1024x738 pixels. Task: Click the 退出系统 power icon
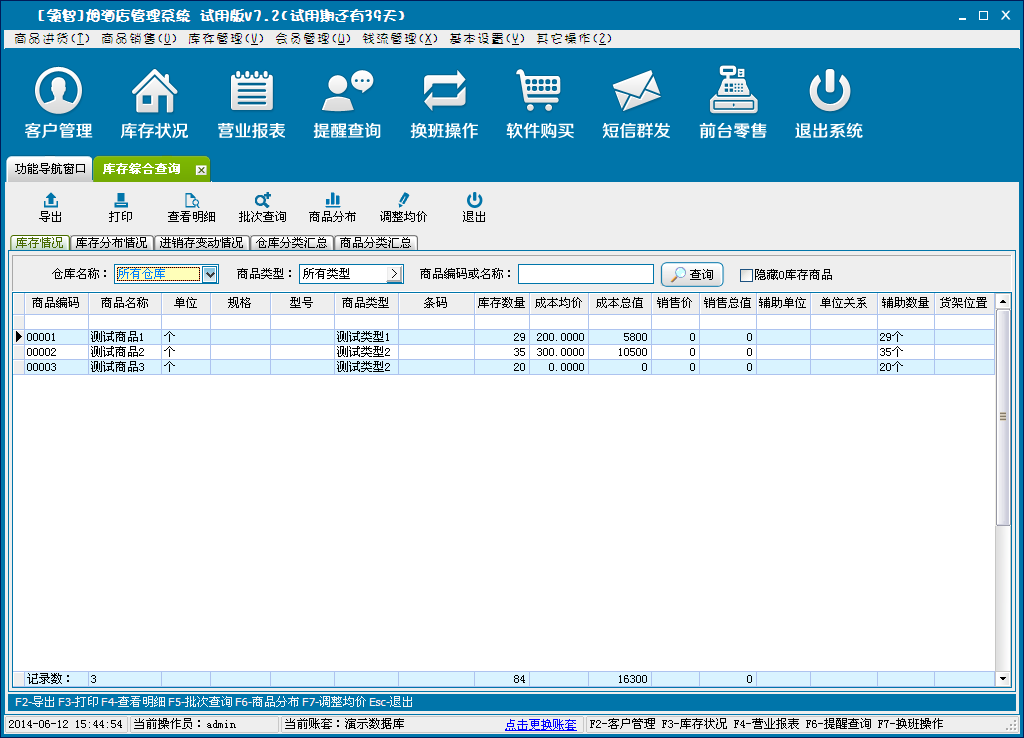(x=829, y=92)
